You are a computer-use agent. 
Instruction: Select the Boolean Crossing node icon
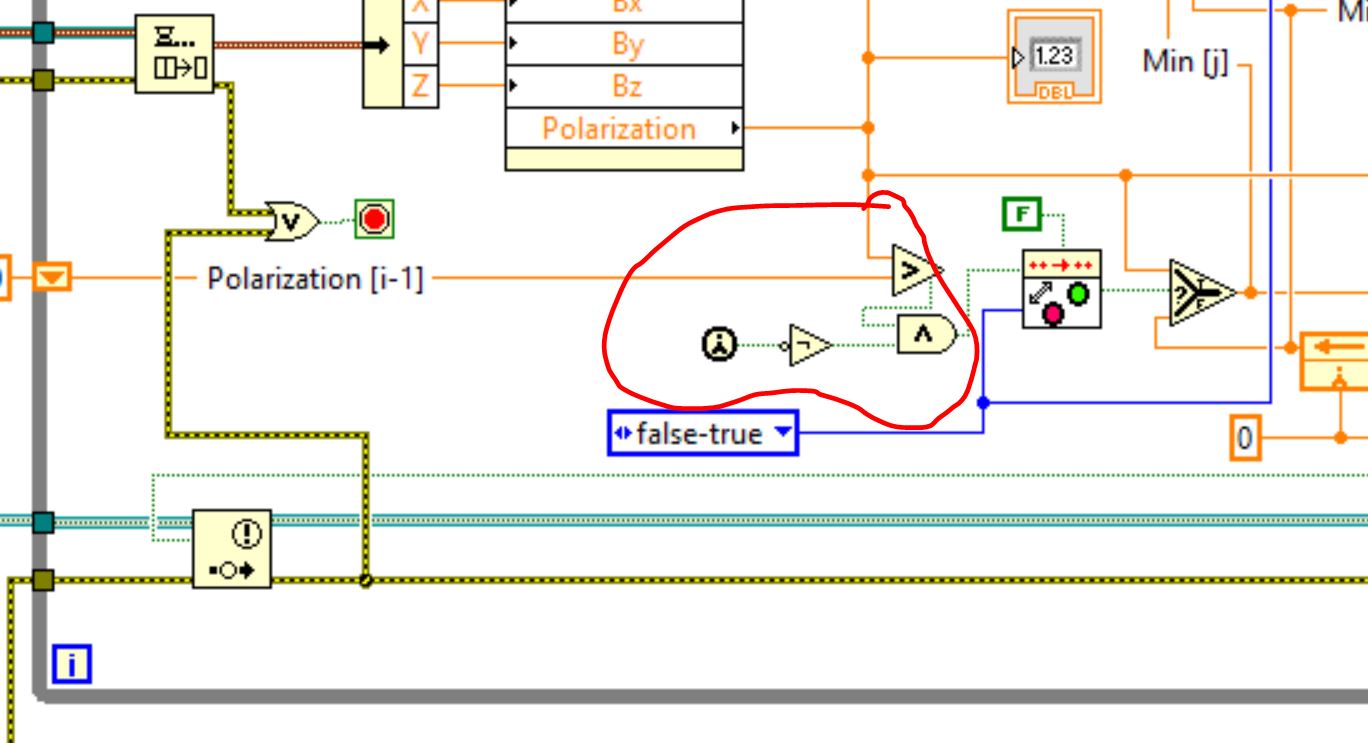[1061, 289]
